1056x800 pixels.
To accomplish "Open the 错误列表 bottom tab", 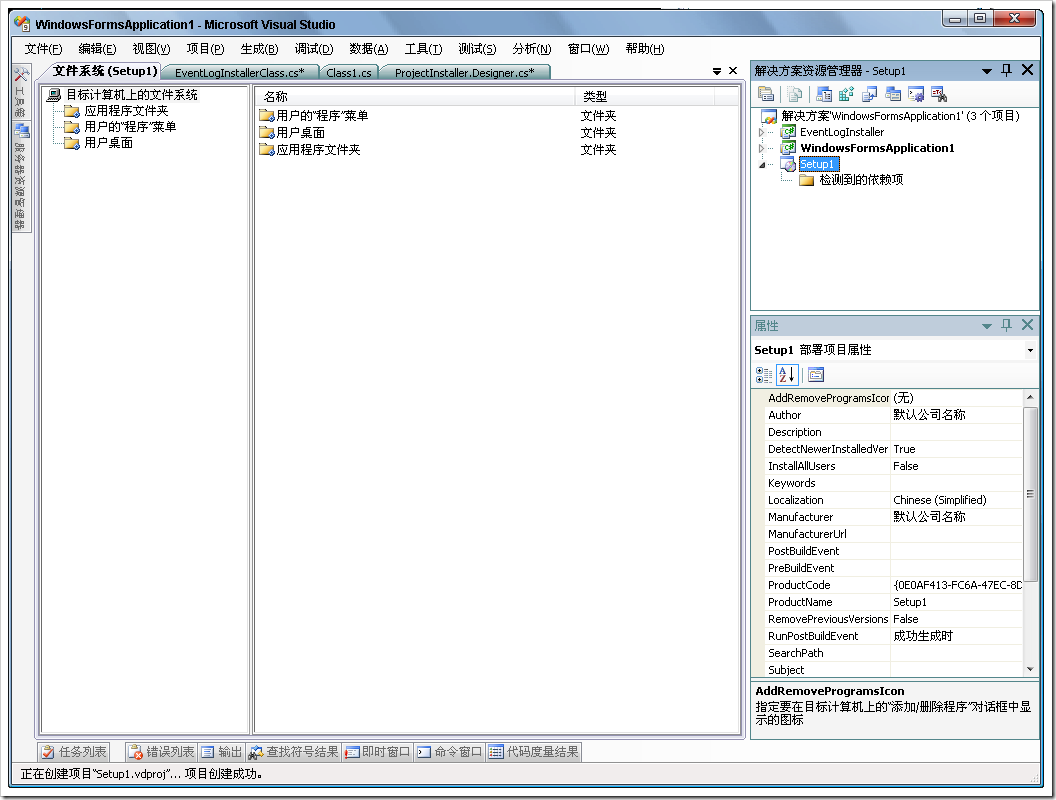I will coord(162,752).
